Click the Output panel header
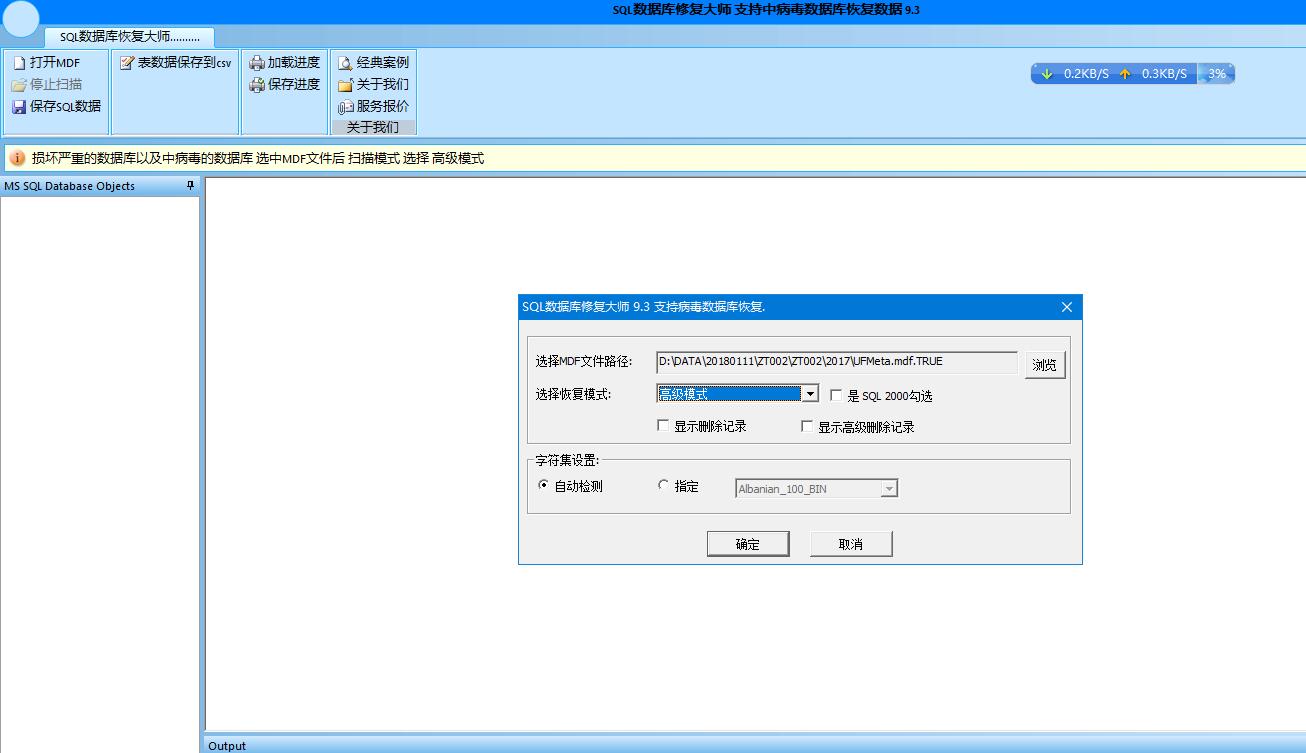This screenshot has width=1306, height=753. tap(755, 745)
